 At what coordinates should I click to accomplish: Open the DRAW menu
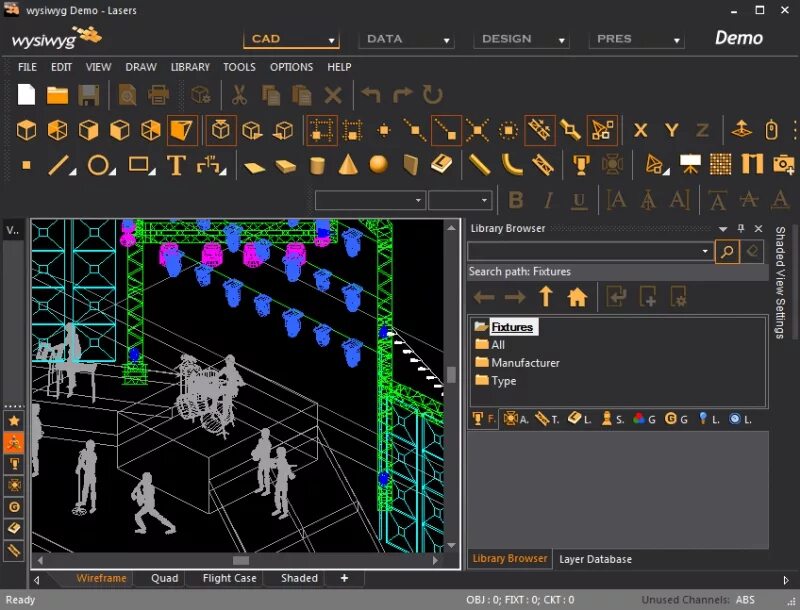click(141, 67)
